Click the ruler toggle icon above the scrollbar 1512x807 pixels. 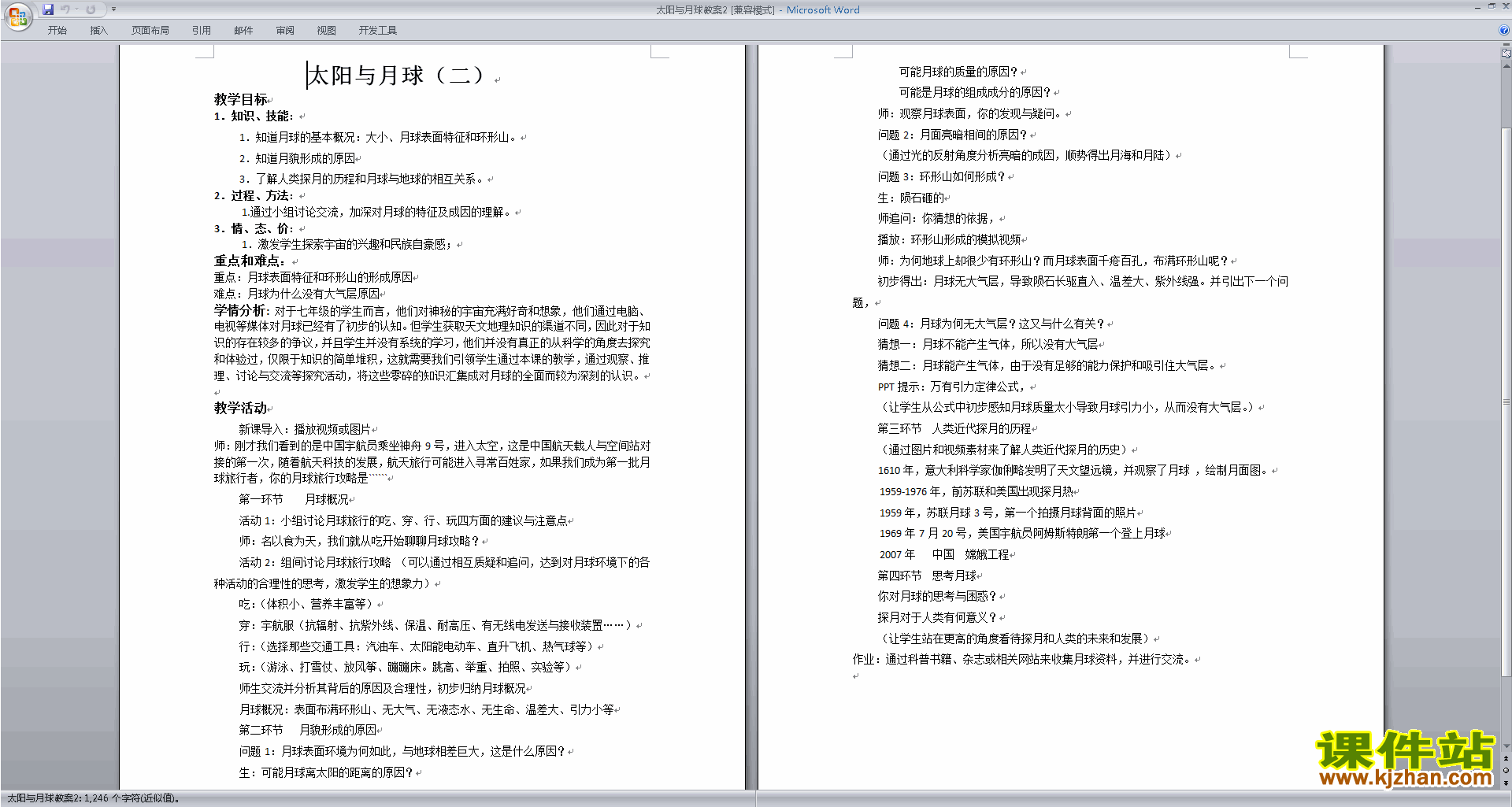[x=1506, y=54]
